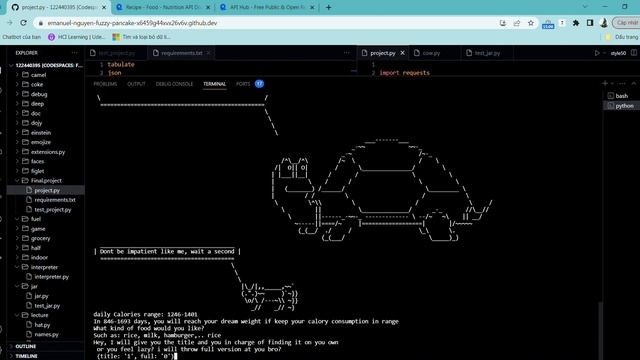The image size is (640, 360).
Task: Open the browser side panel icon
Action: [590, 23]
